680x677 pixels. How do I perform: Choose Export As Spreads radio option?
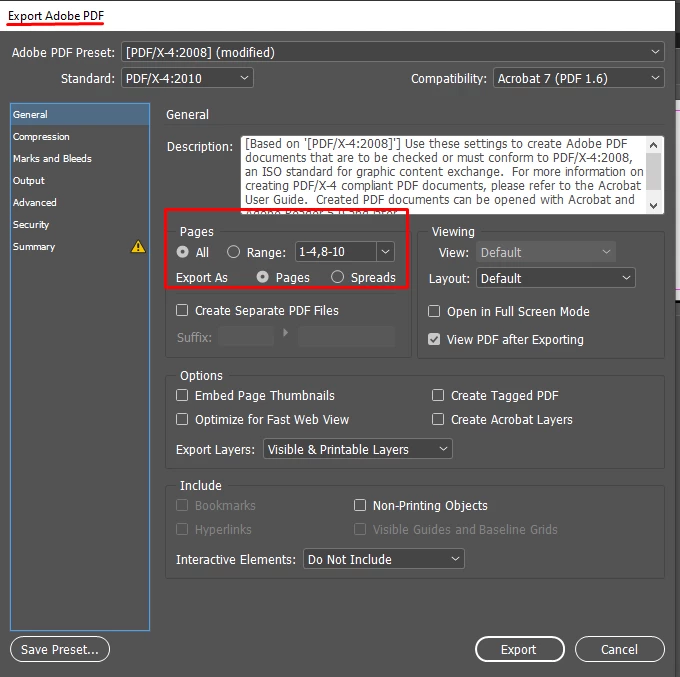[337, 277]
